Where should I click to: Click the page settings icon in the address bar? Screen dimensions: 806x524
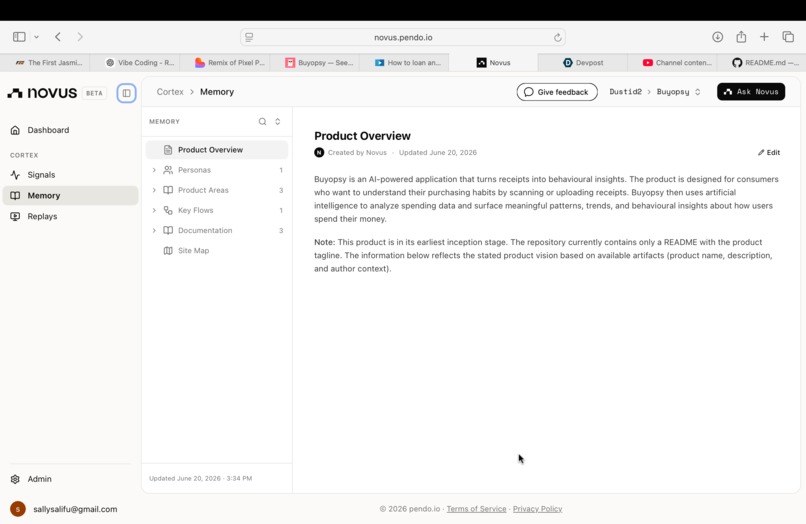pyautogui.click(x=249, y=37)
